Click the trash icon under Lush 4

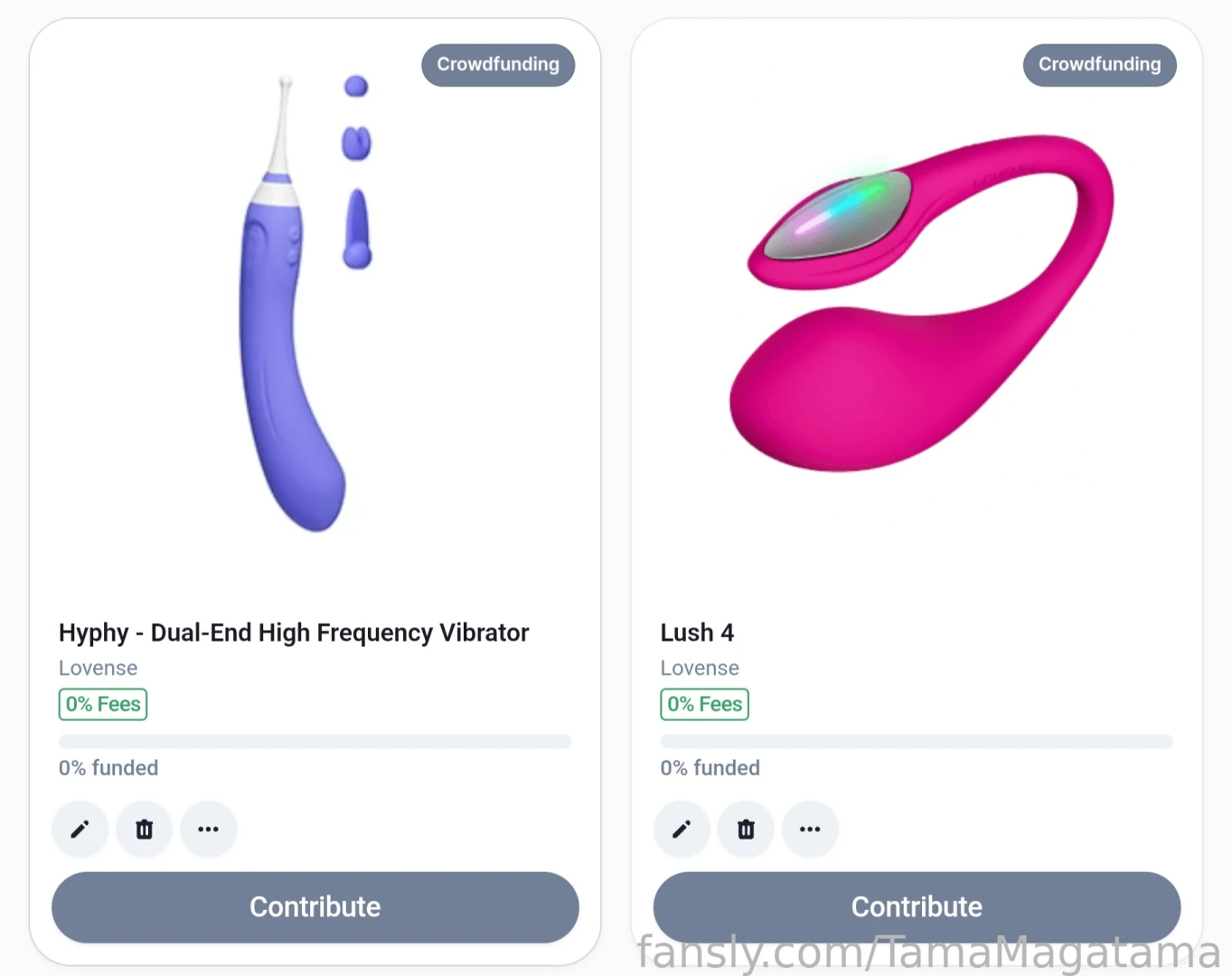click(746, 829)
